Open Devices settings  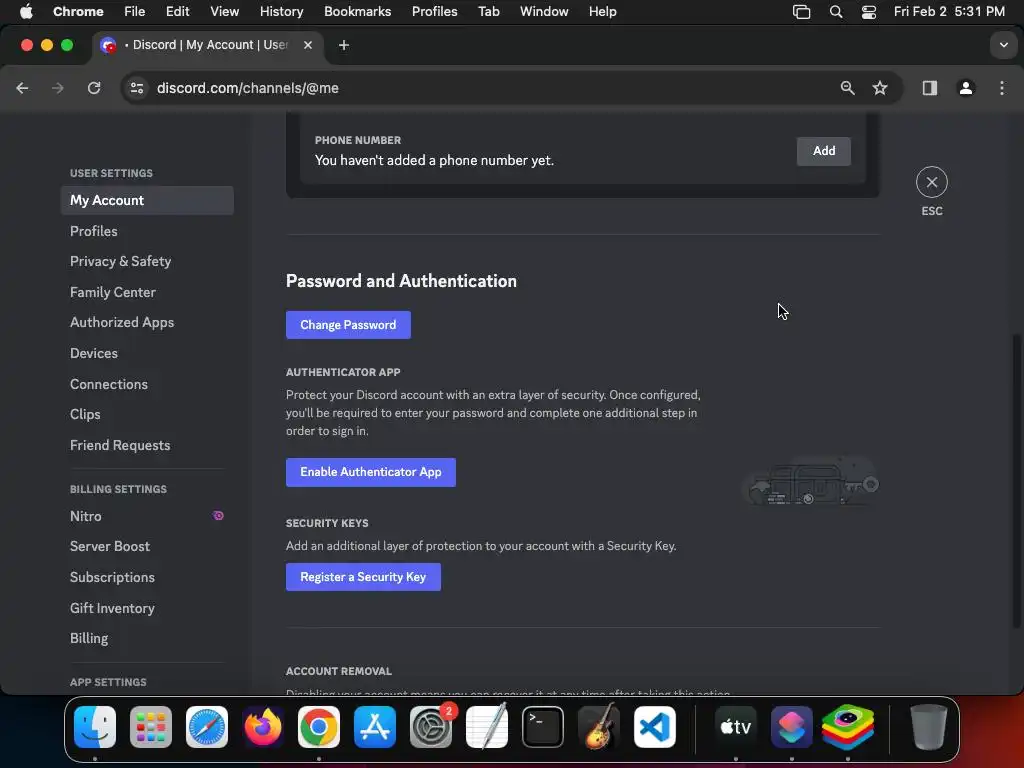point(147,353)
